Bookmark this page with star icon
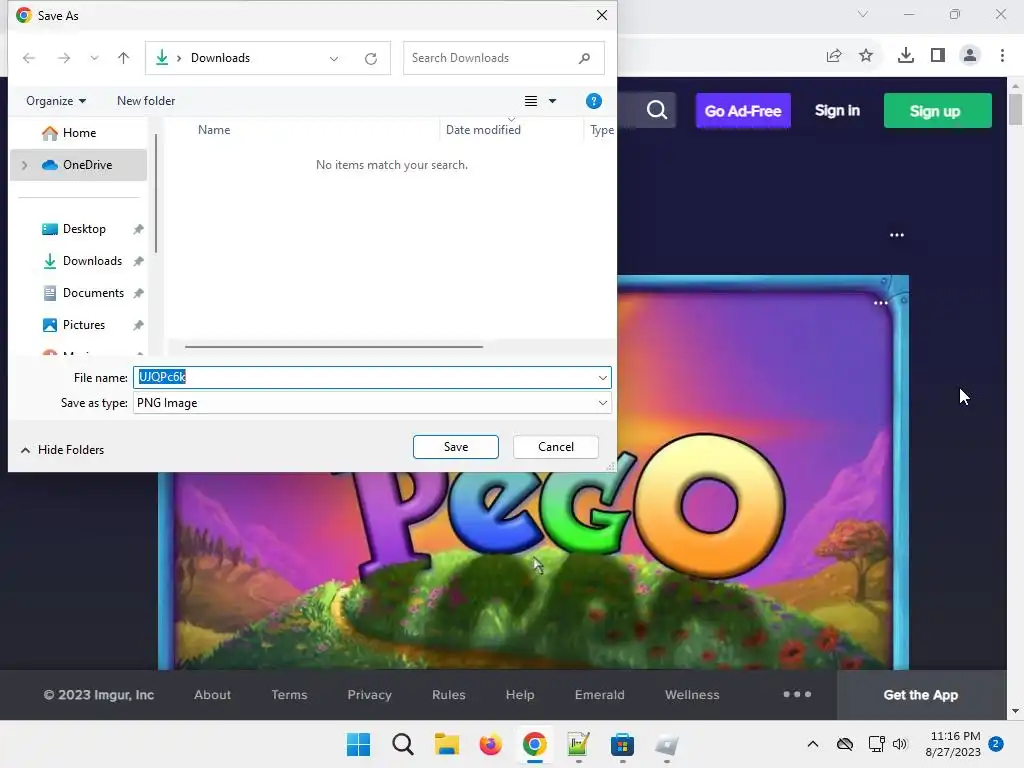Viewport: 1024px width, 768px height. (x=866, y=56)
